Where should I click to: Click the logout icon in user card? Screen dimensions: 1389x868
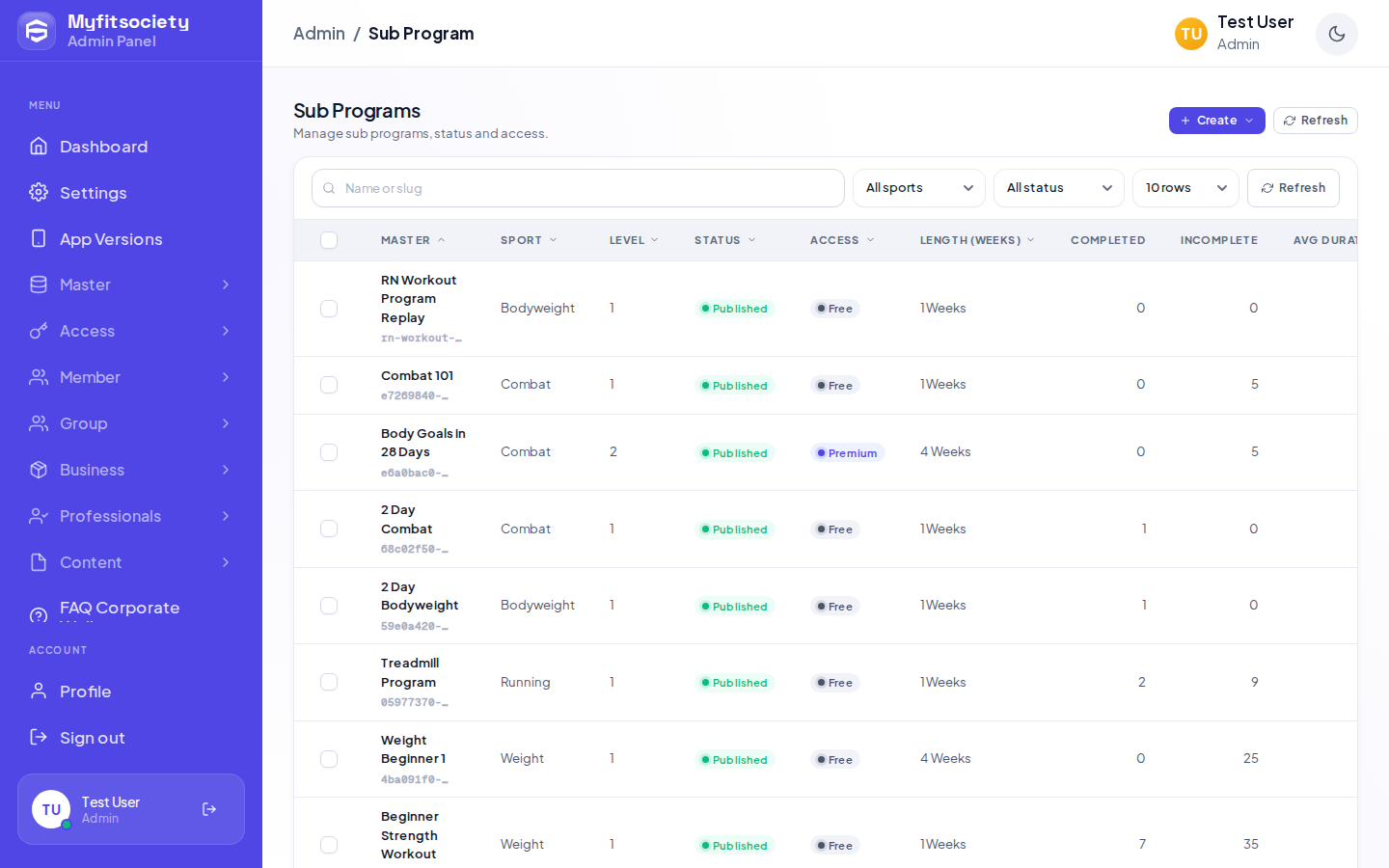(209, 809)
